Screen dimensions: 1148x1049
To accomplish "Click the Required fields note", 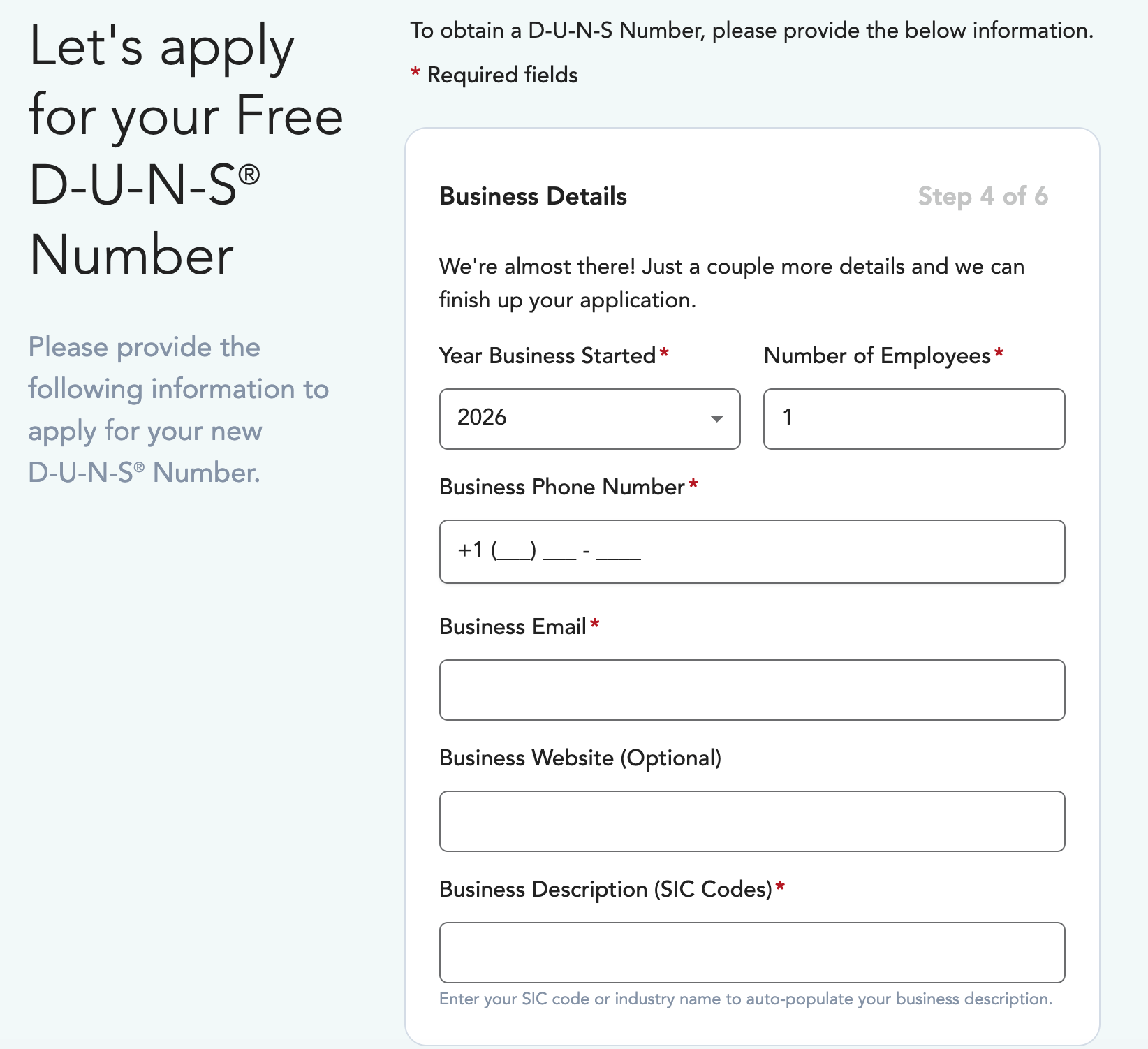I will (502, 75).
